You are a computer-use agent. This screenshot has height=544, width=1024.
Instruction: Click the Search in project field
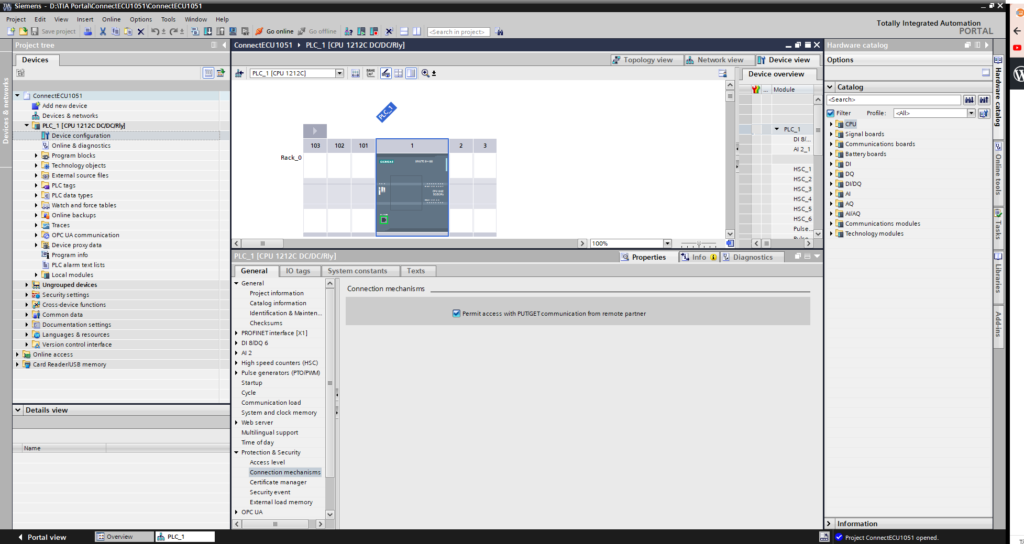(x=458, y=31)
